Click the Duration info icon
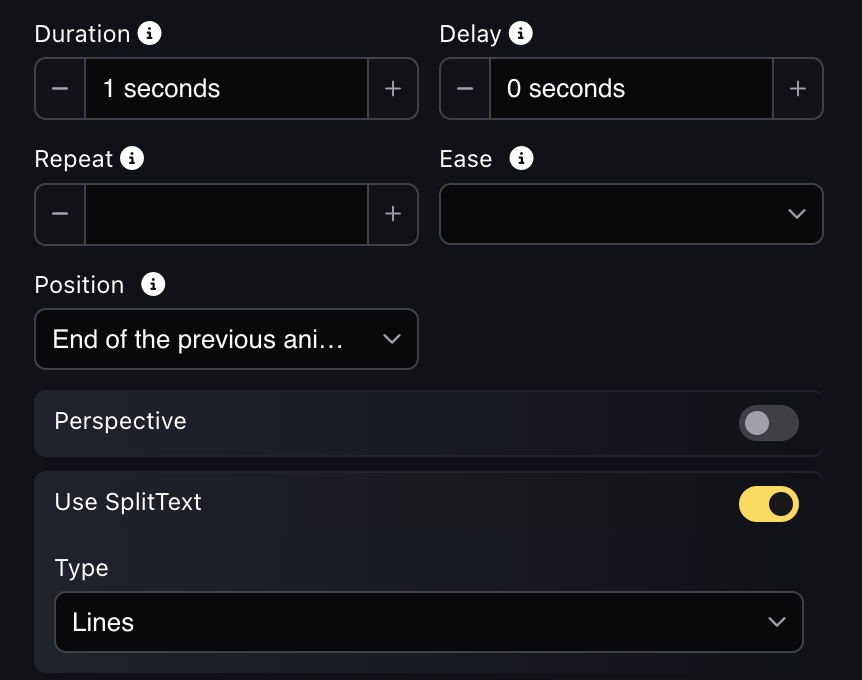This screenshot has height=680, width=862. [149, 33]
